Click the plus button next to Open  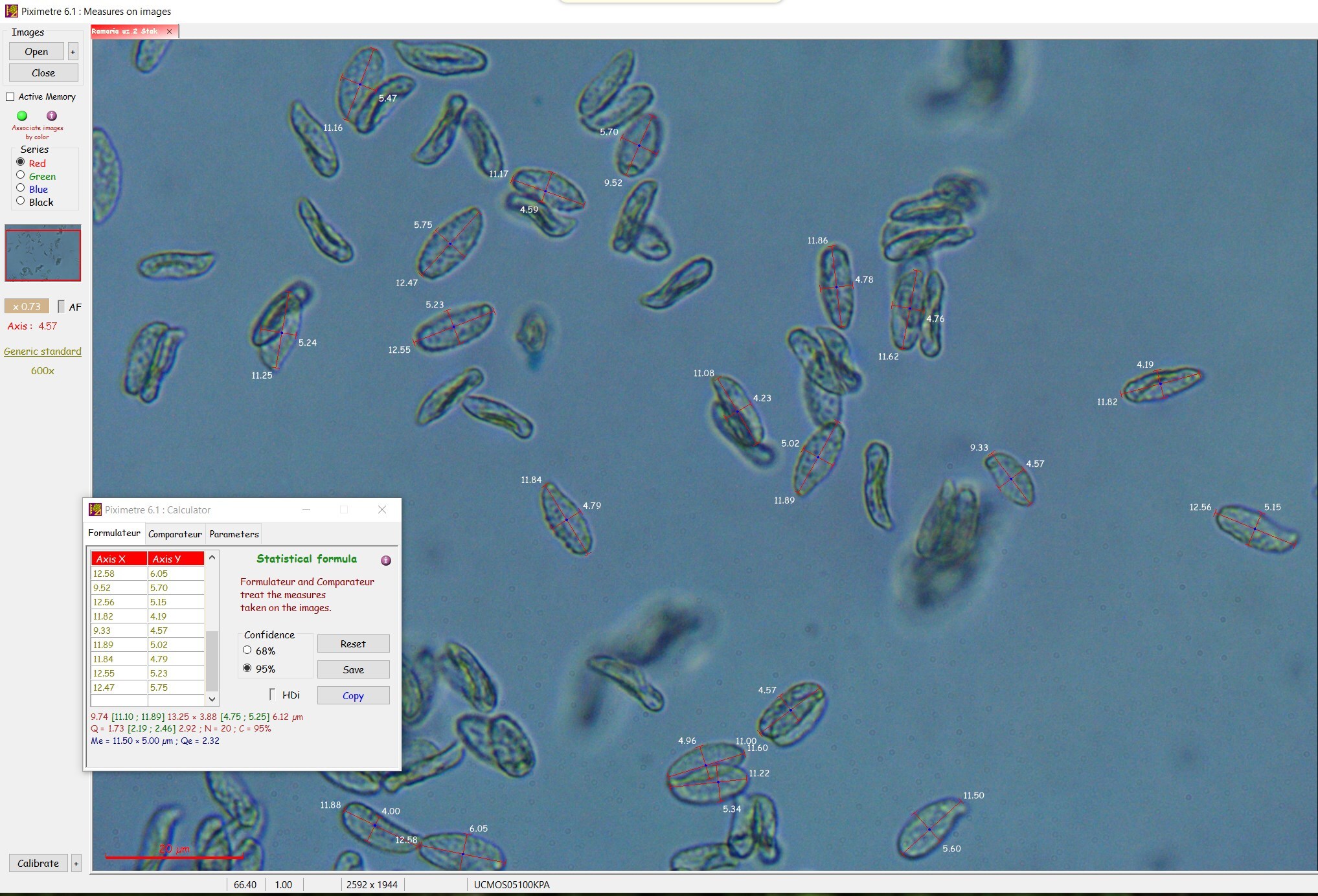73,52
